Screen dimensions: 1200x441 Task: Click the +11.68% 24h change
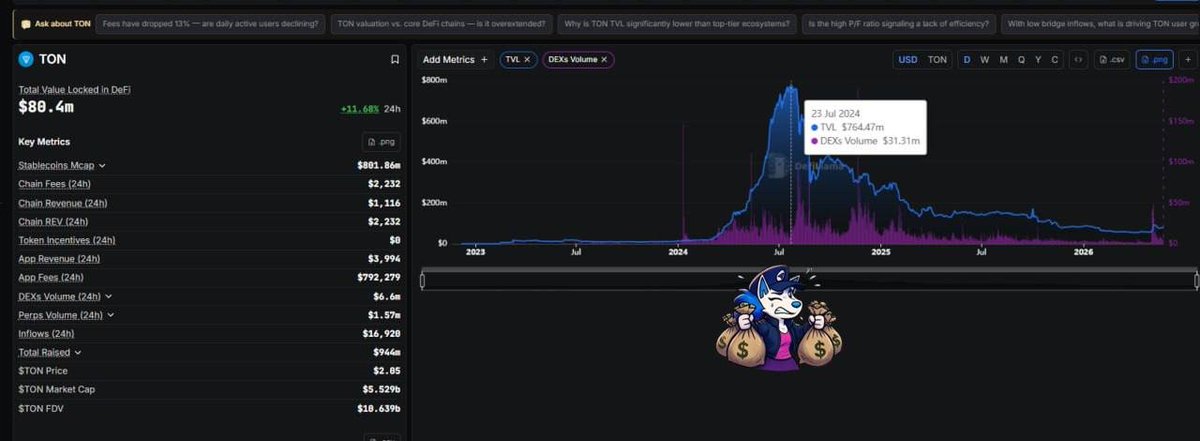point(371,109)
